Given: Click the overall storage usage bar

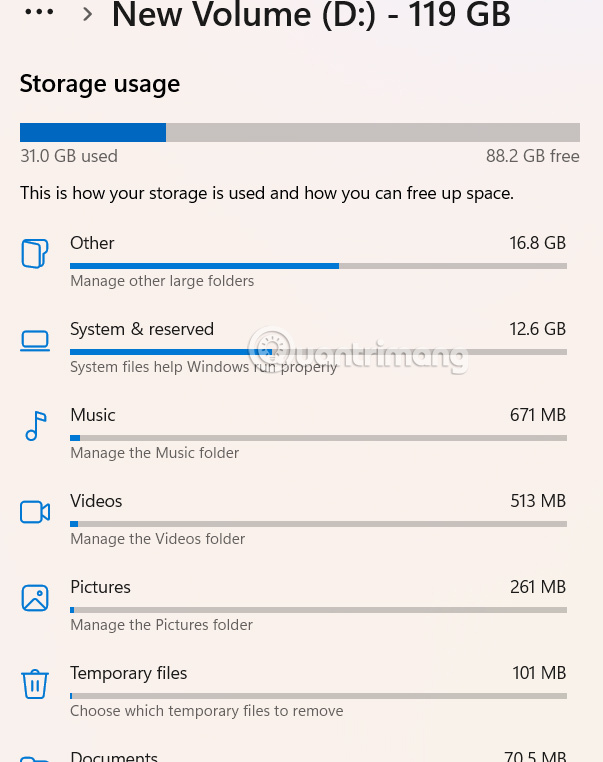Looking at the screenshot, I should coord(299,133).
